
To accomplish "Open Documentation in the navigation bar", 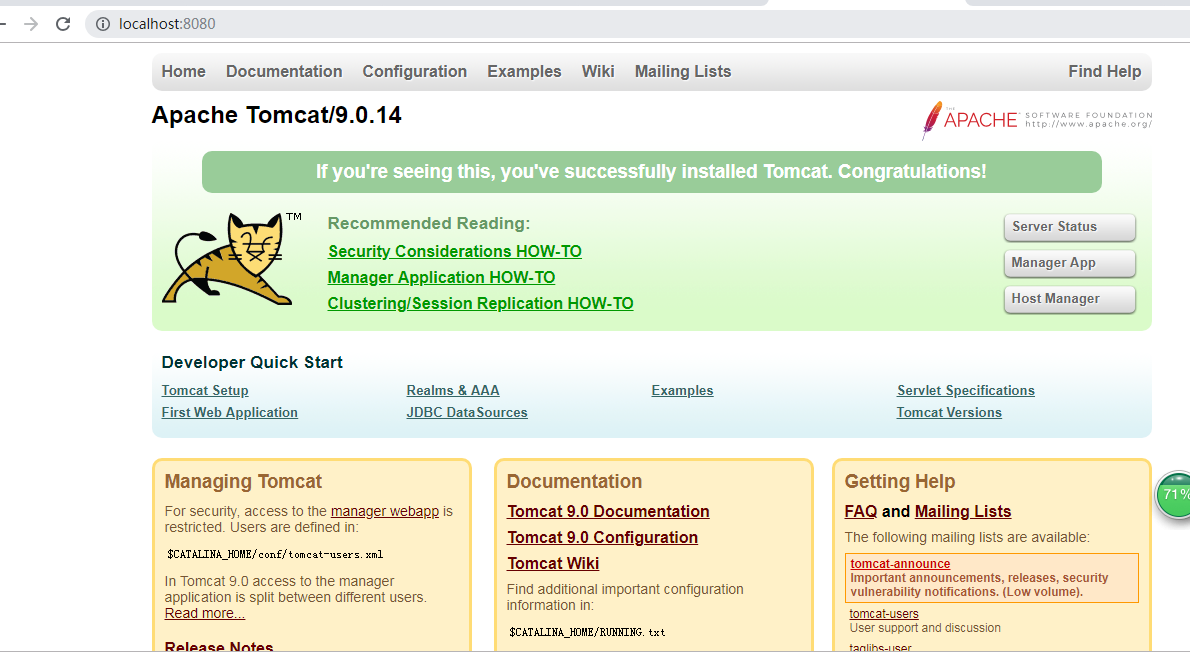I will 284,71.
